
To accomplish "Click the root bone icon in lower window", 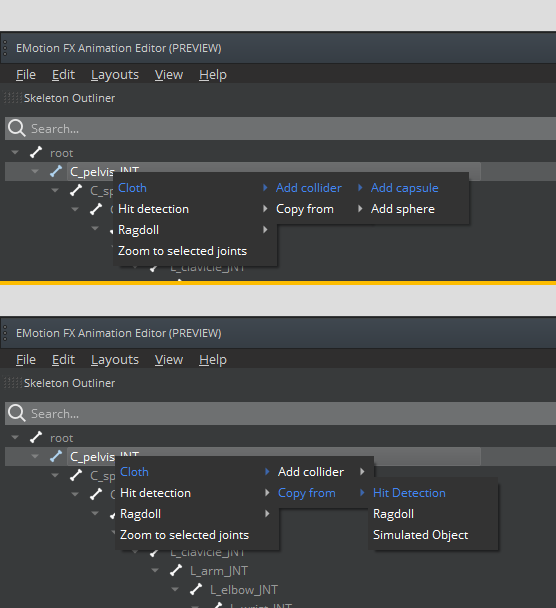I will coord(36,437).
